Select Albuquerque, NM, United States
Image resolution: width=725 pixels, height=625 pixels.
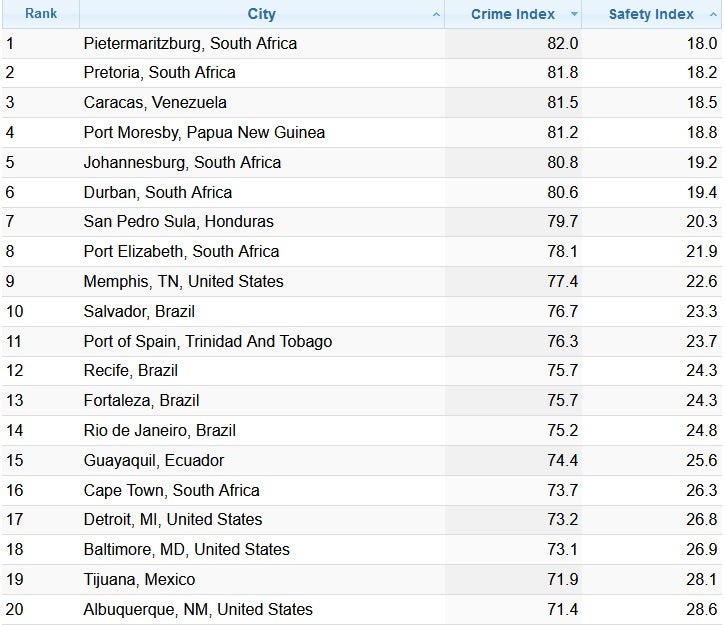click(198, 609)
